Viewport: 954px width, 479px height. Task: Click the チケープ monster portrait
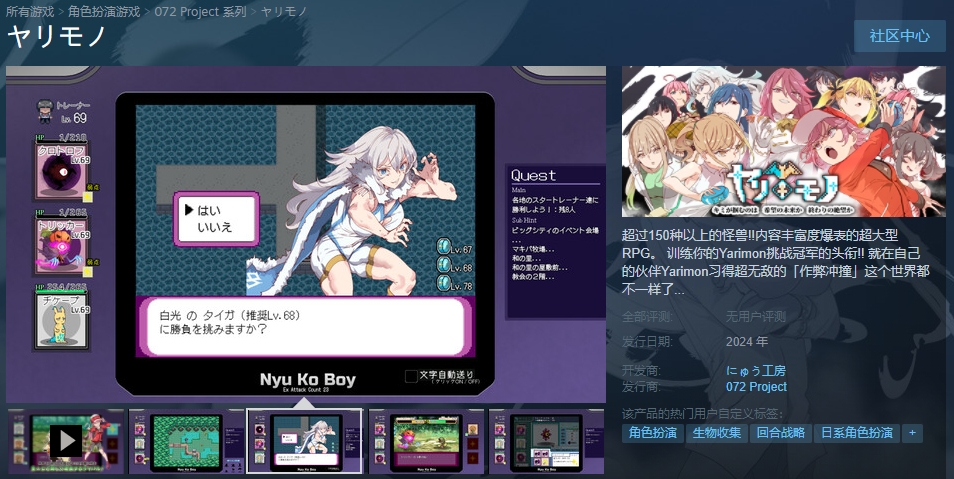[x=61, y=320]
